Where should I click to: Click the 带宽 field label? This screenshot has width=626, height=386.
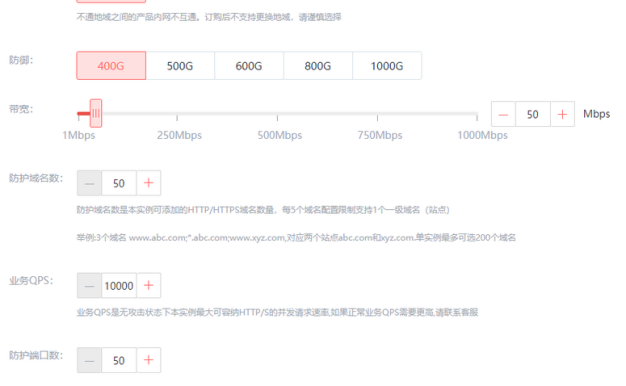(21, 109)
